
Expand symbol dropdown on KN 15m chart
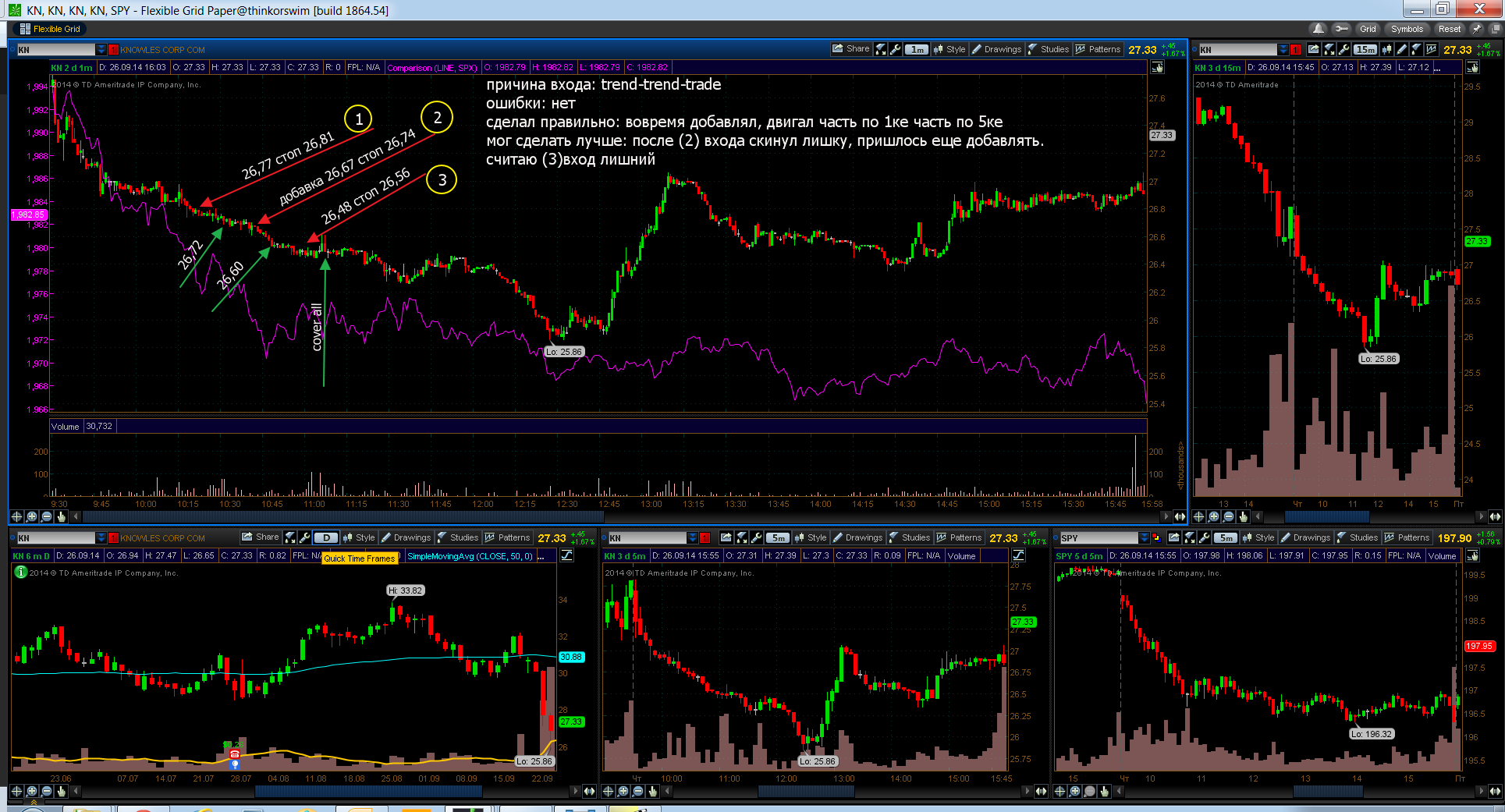click(1283, 50)
